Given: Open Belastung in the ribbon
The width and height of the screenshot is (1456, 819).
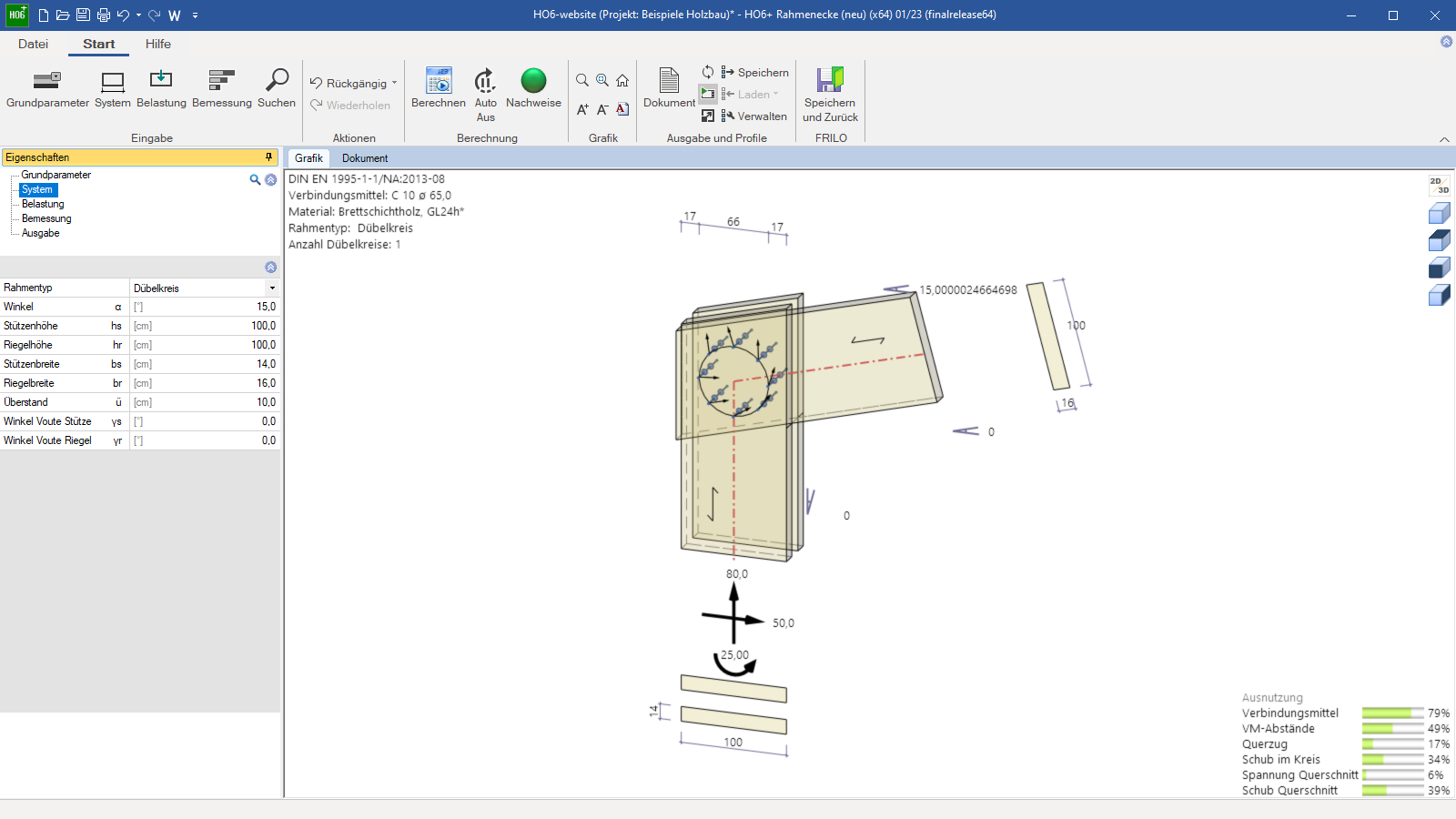Looking at the screenshot, I should click(x=161, y=89).
